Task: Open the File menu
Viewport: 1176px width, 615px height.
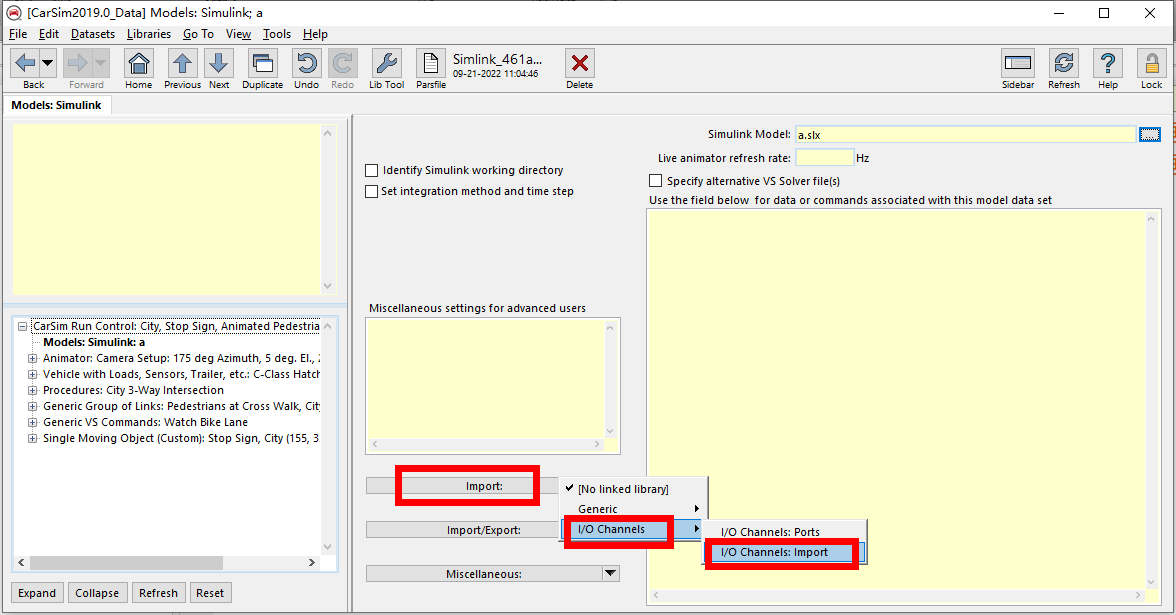Action: [18, 34]
